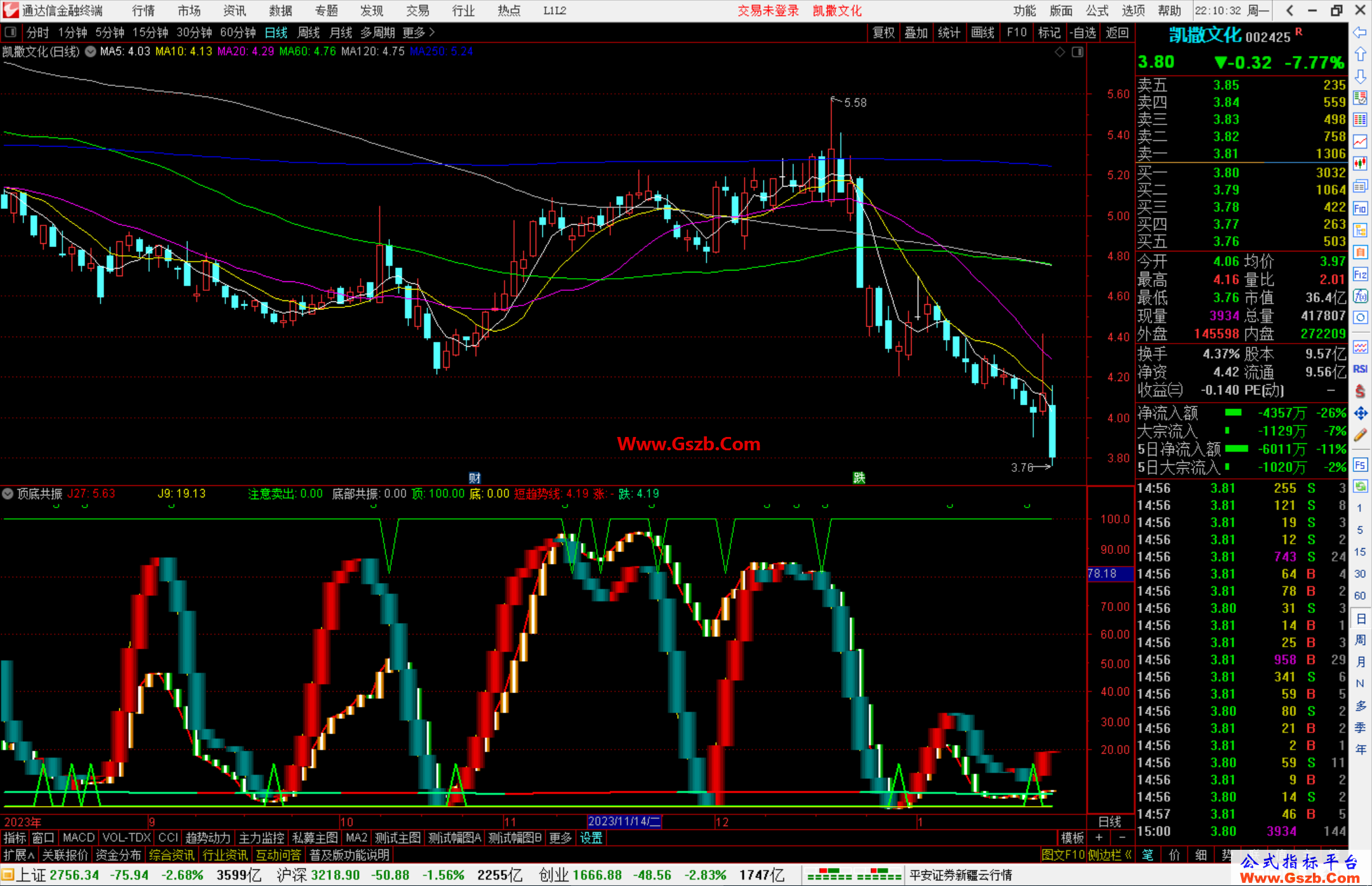Click the F12 trading icon in sidebar
This screenshot has width=1372, height=886.
coord(1360,274)
